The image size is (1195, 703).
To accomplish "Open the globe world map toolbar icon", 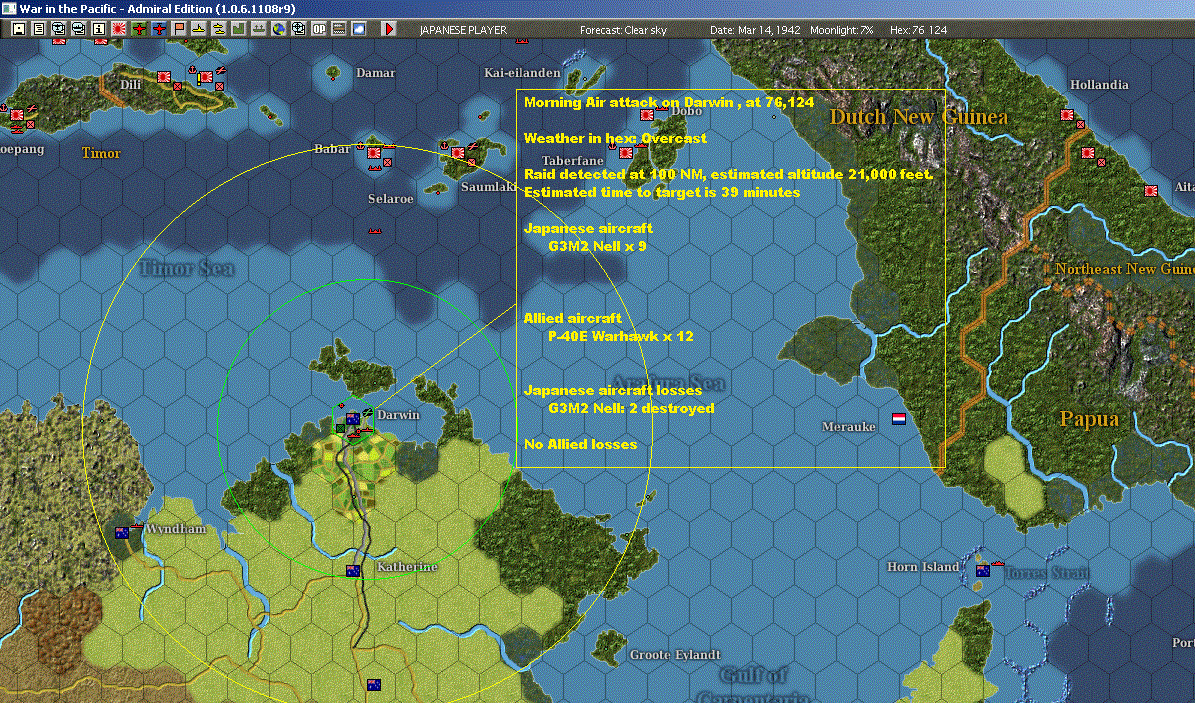I will (x=278, y=29).
